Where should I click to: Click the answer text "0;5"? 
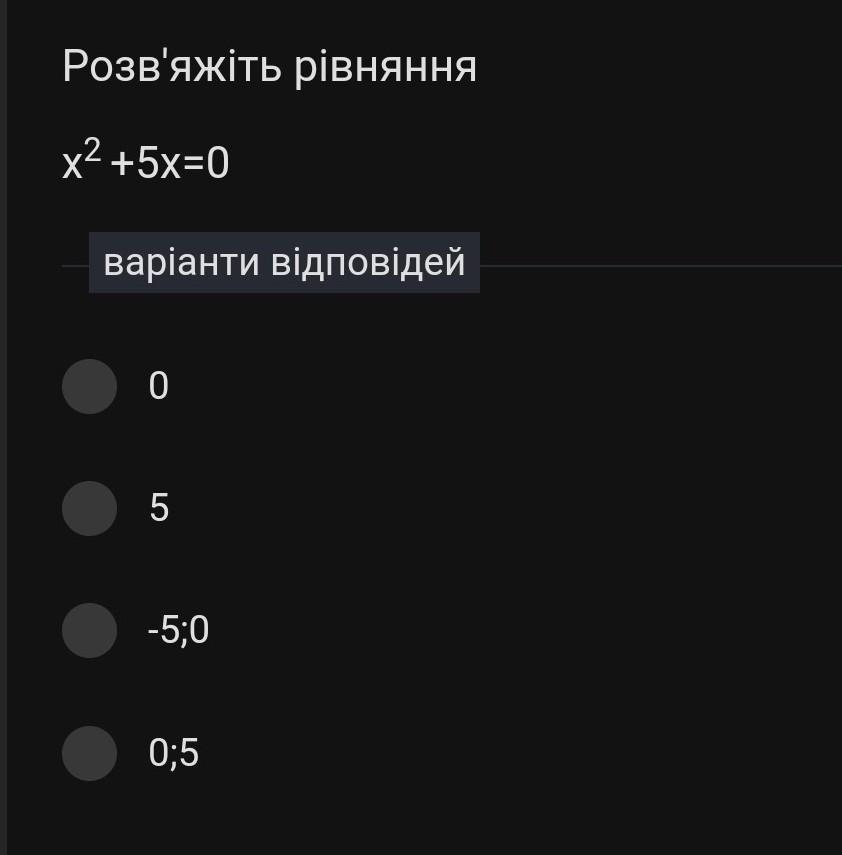[174, 753]
